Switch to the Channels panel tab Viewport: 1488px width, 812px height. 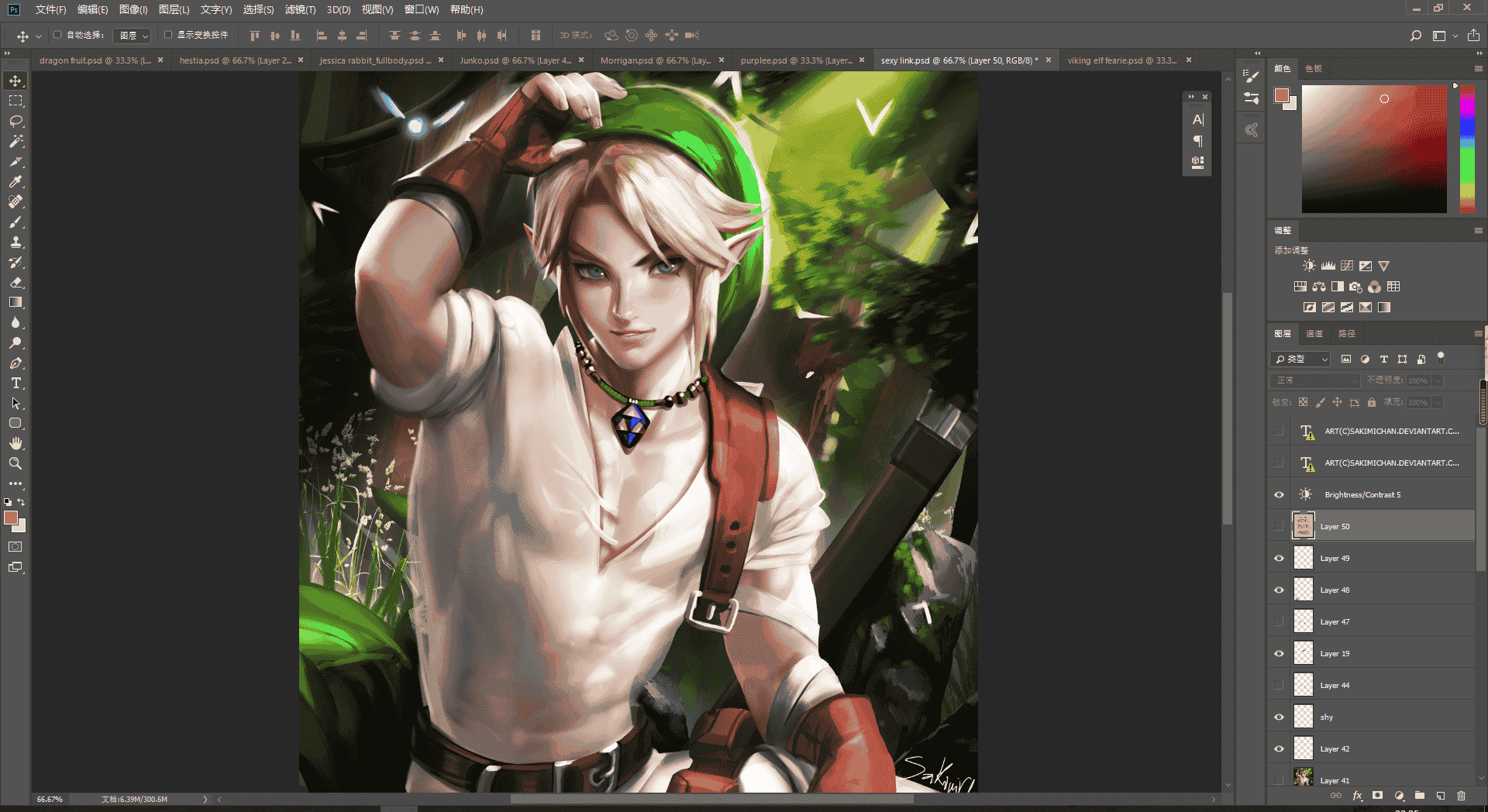click(1314, 333)
